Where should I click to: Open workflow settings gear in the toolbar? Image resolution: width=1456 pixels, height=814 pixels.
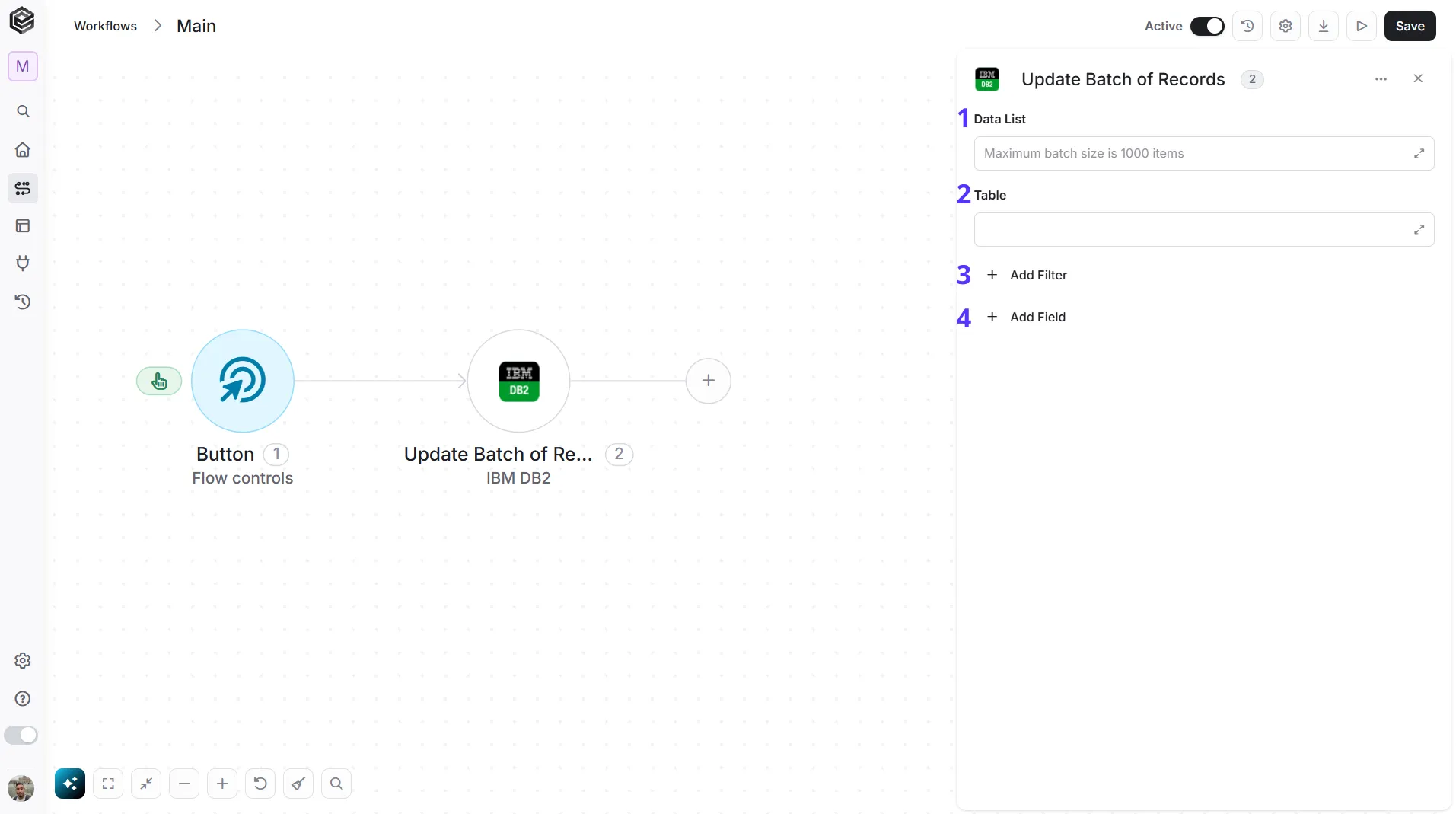tap(1286, 26)
